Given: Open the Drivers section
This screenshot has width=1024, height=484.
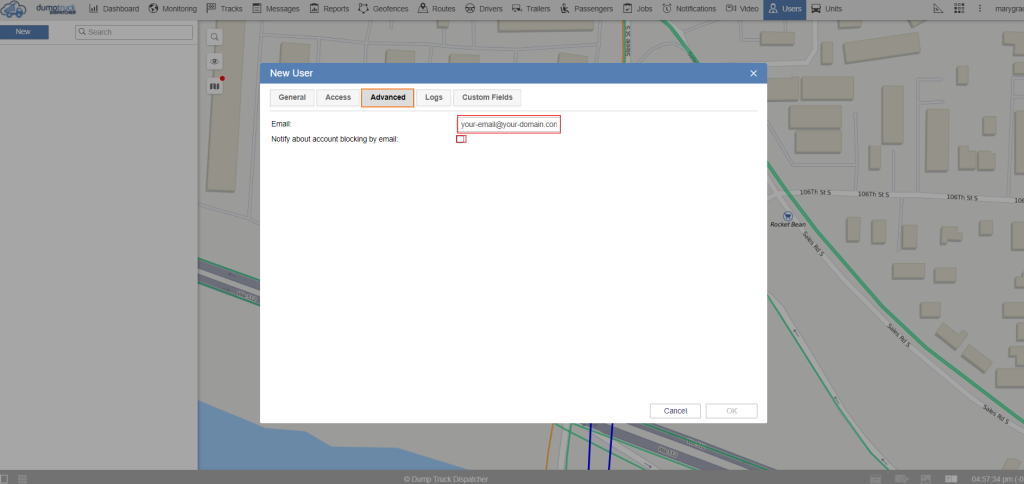Looking at the screenshot, I should coord(484,8).
